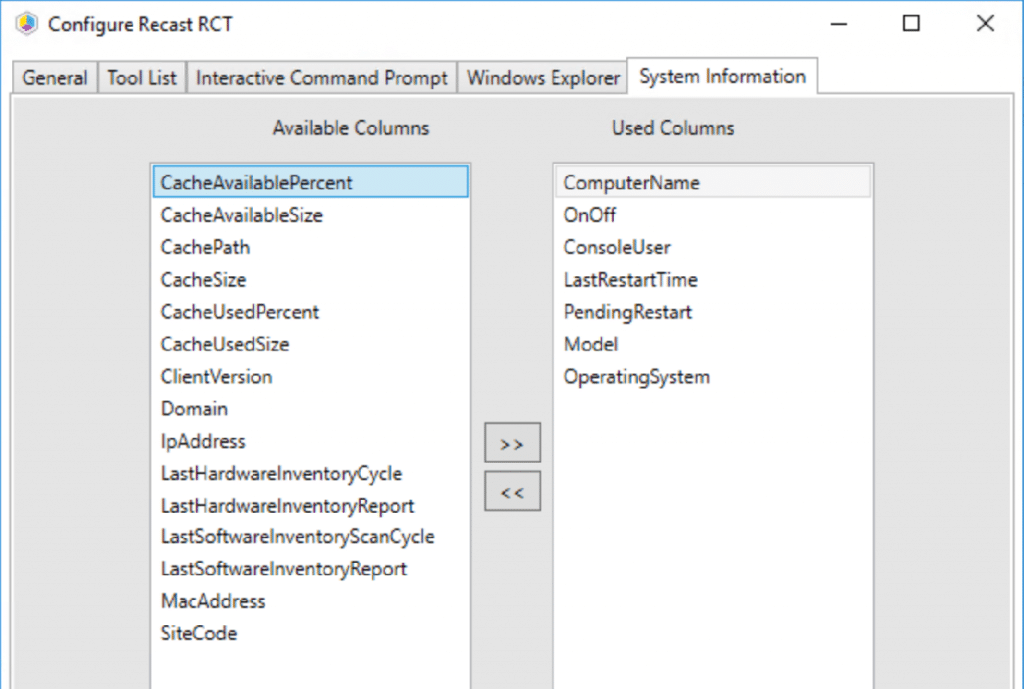Image resolution: width=1024 pixels, height=689 pixels.
Task: Switch to the Windows Explorer tab
Action: pos(542,76)
